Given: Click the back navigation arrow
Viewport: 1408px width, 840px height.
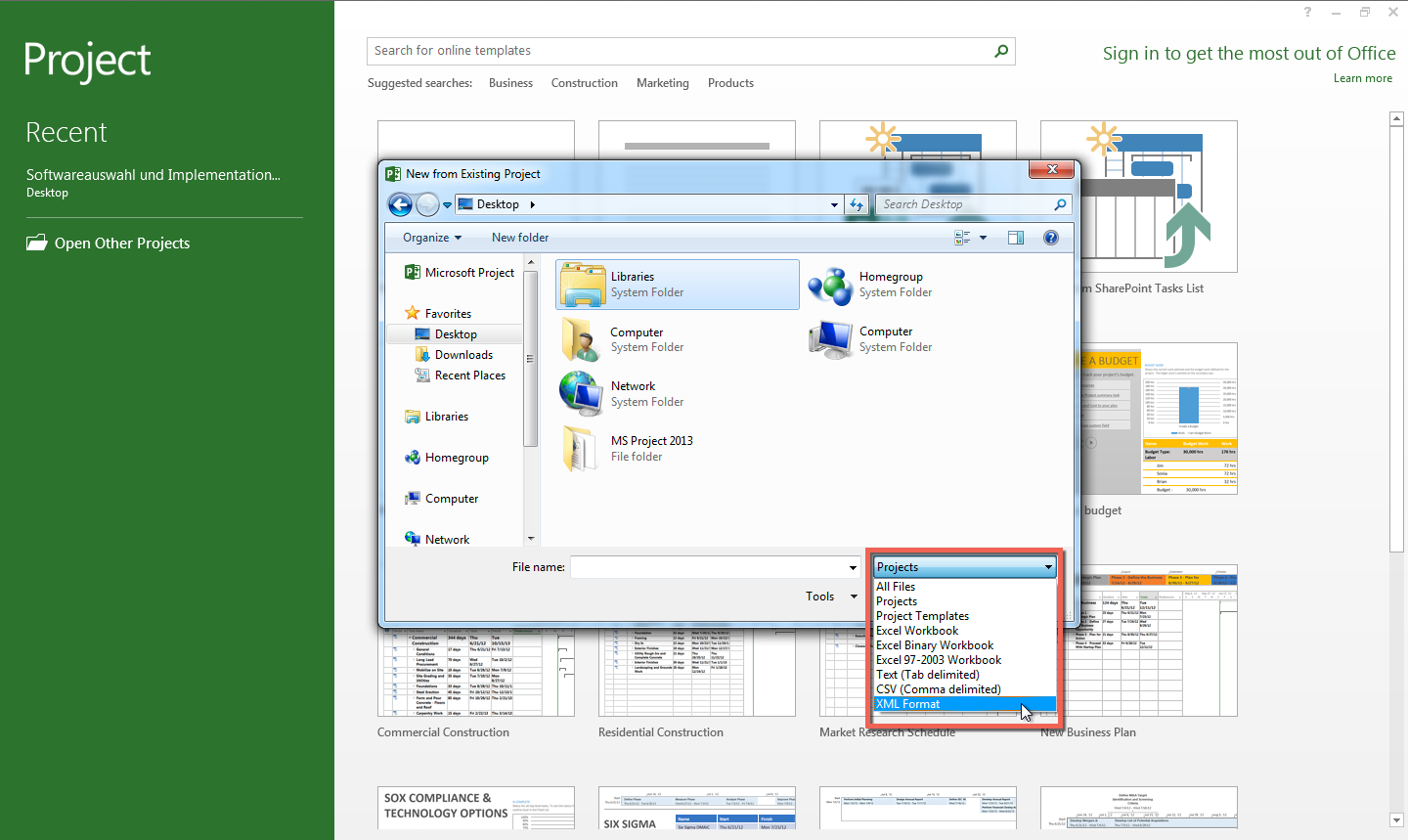Looking at the screenshot, I should tap(400, 204).
